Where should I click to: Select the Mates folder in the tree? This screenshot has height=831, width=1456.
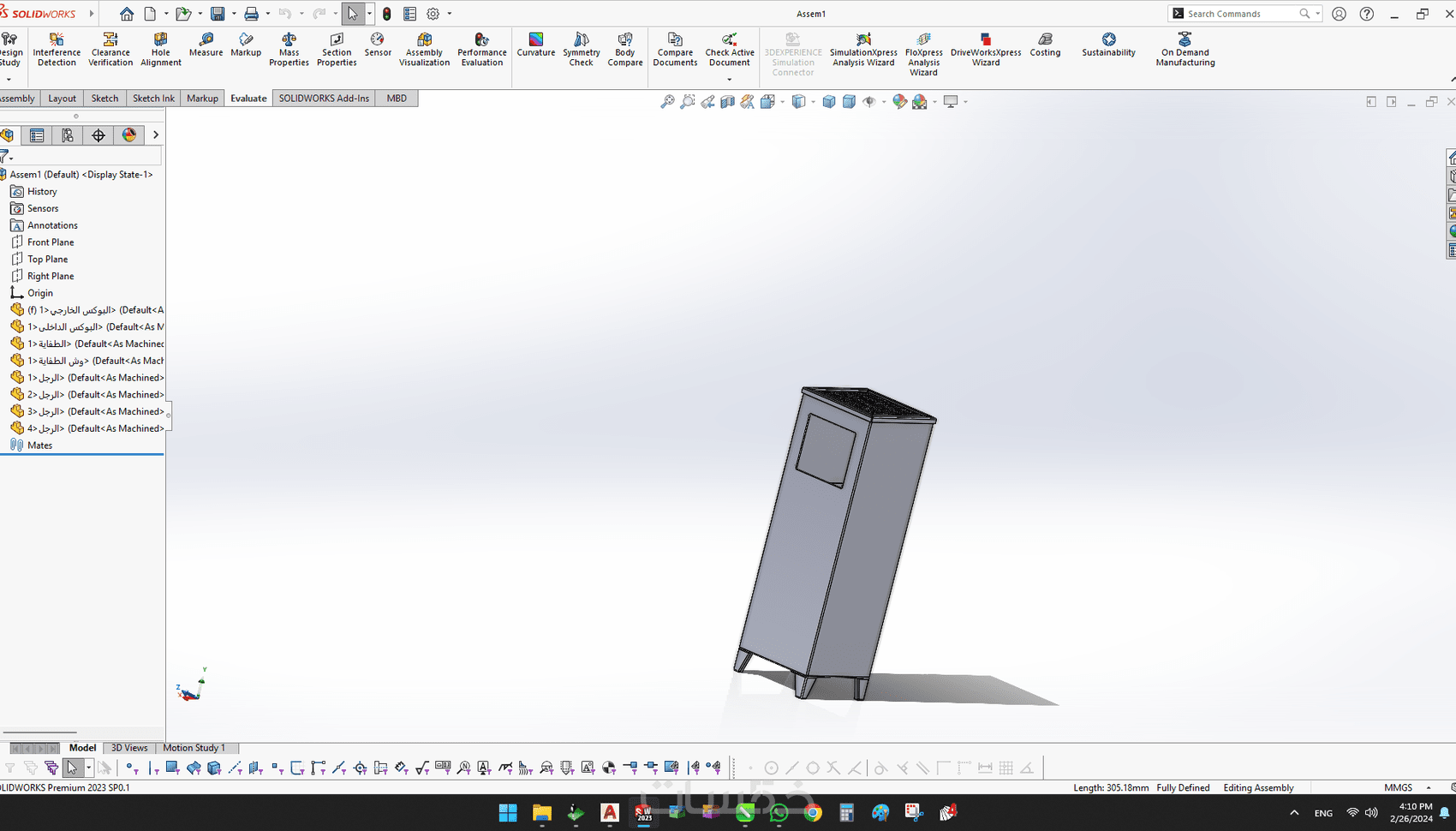(39, 445)
